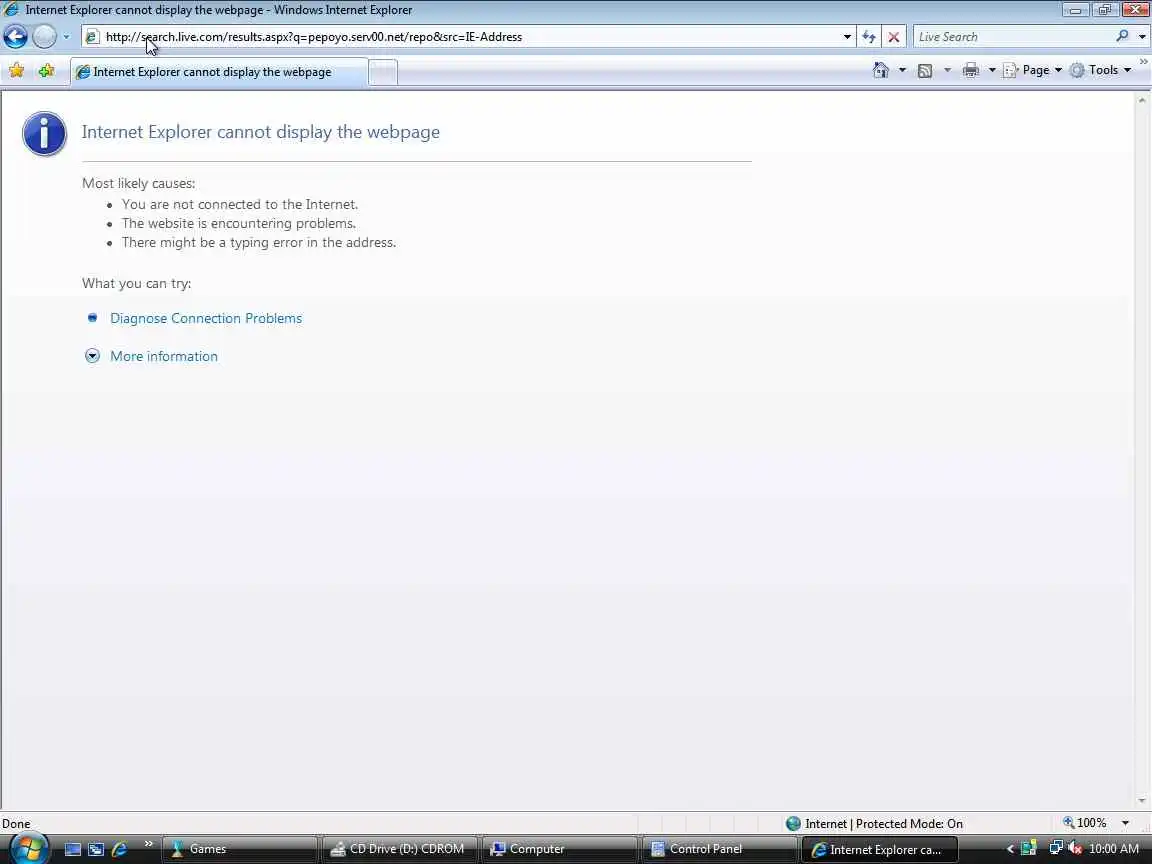
Task: Click the 10:00 AM clock
Action: [1114, 849]
